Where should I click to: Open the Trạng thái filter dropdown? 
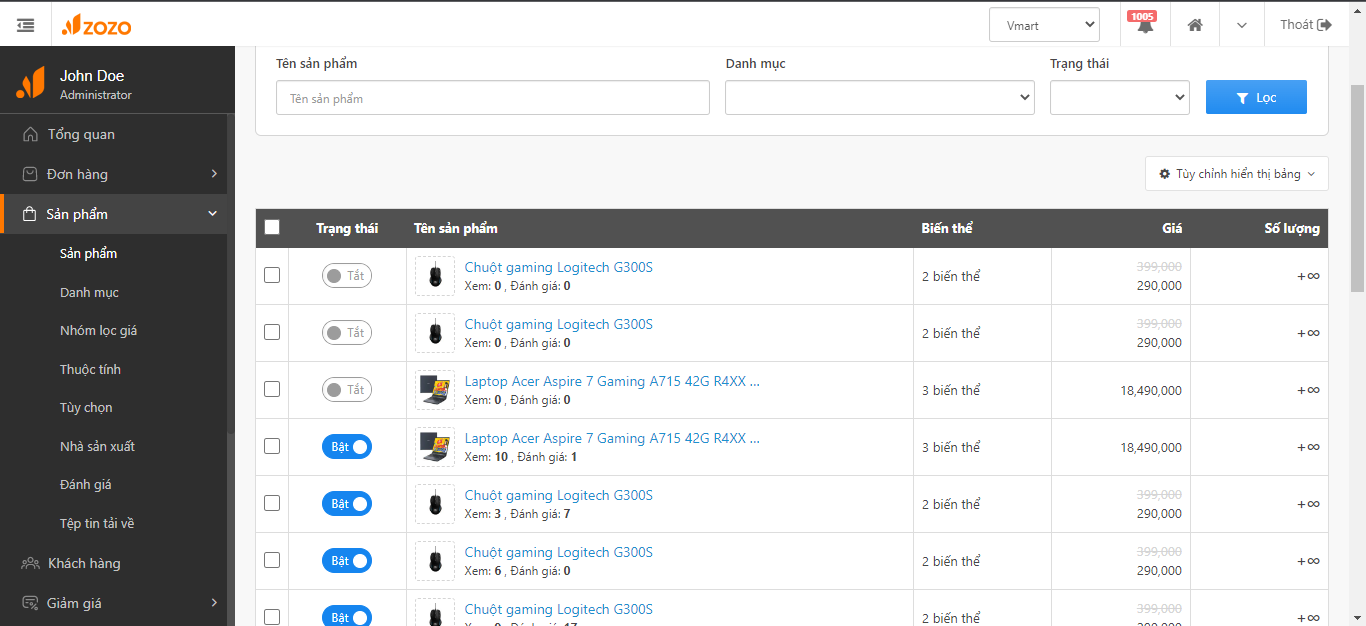click(1120, 97)
